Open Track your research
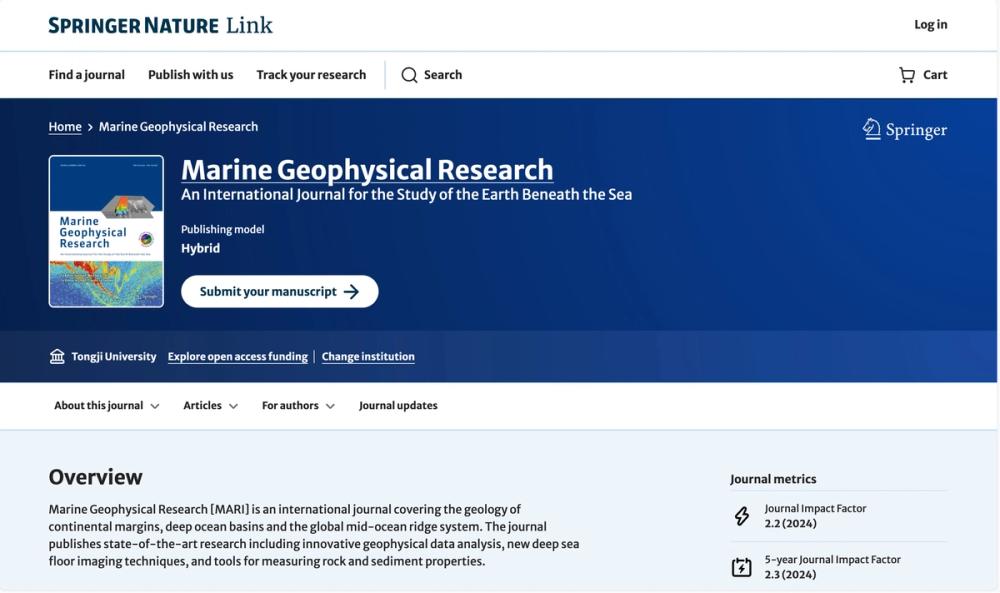The height and width of the screenshot is (593, 1000). (311, 75)
